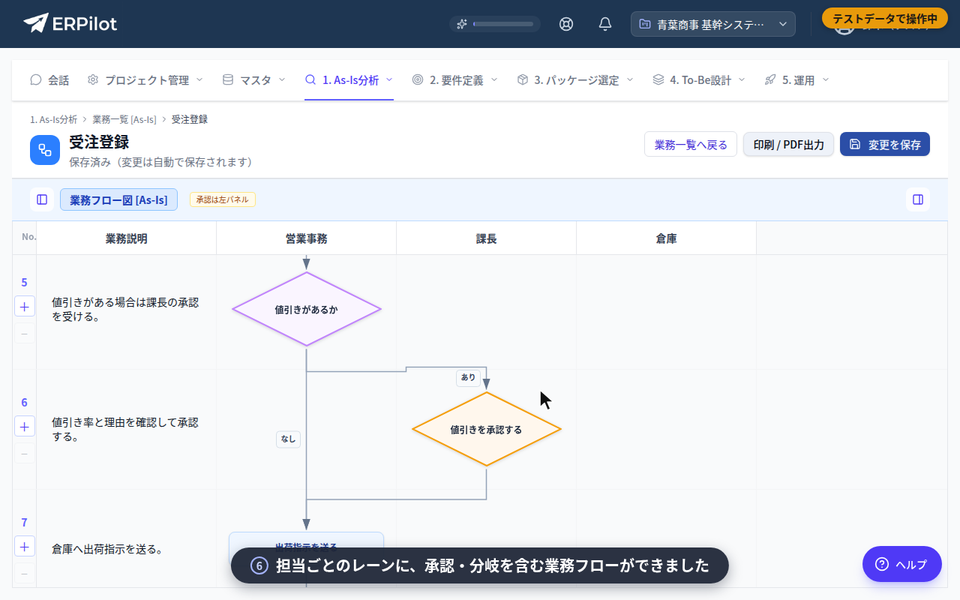Click description 値引きがある場合は課長の承認を受ける
This screenshot has width=960, height=600.
[125, 309]
